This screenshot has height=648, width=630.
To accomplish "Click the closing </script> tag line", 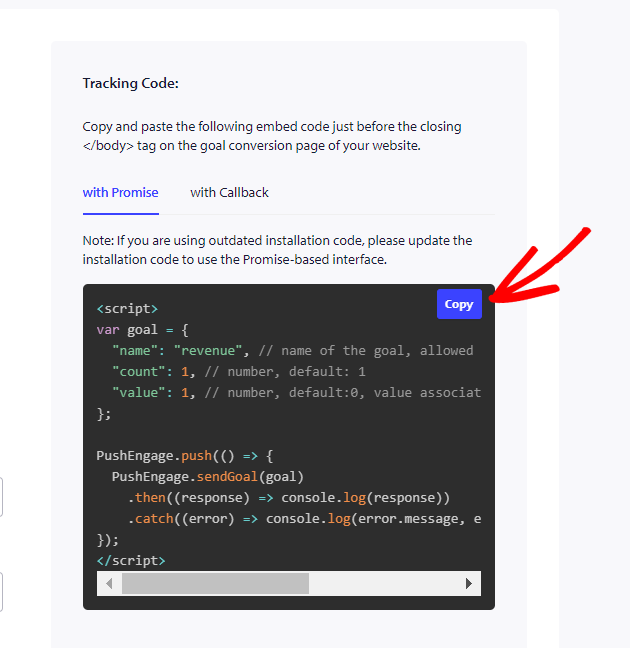I will pyautogui.click(x=131, y=561).
